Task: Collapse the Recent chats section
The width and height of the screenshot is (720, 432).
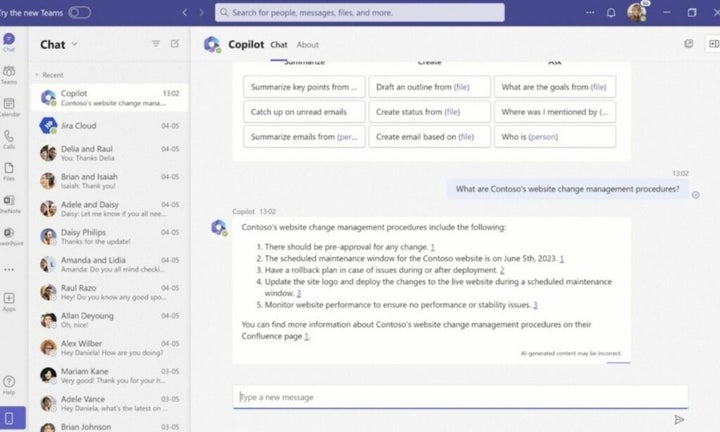Action: point(35,75)
